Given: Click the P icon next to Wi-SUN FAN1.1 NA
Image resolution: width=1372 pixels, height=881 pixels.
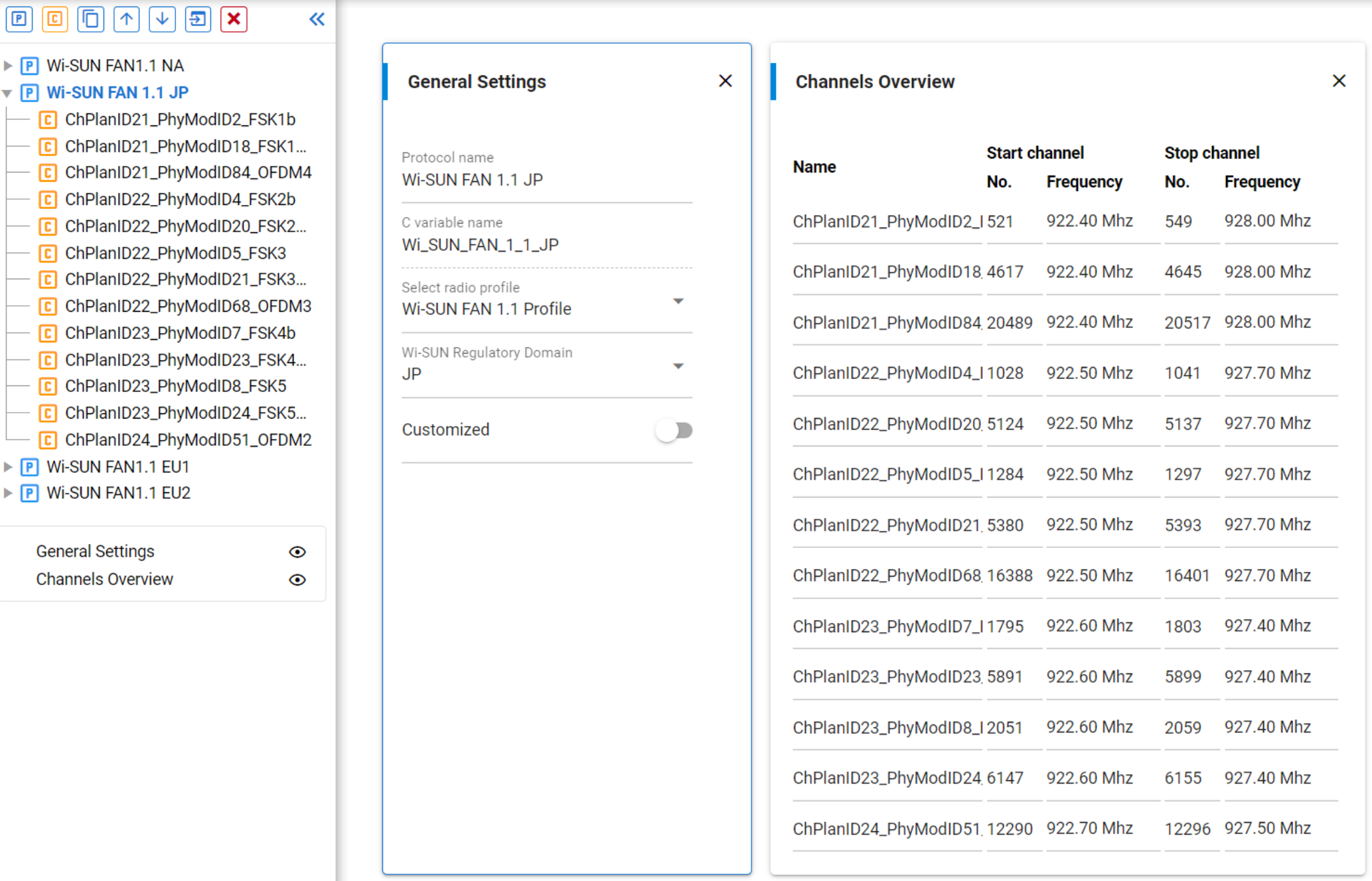Looking at the screenshot, I should 29,66.
